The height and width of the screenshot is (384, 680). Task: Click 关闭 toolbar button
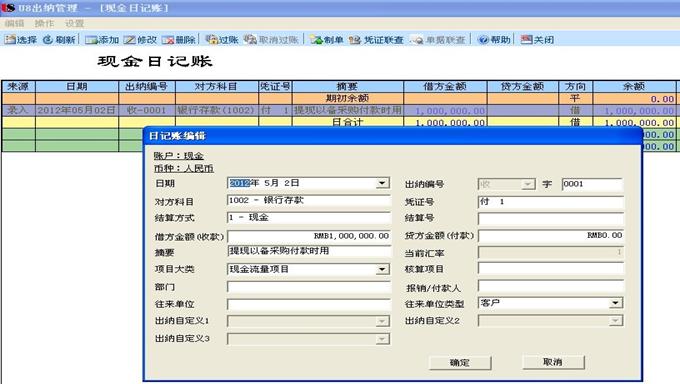(x=537, y=40)
